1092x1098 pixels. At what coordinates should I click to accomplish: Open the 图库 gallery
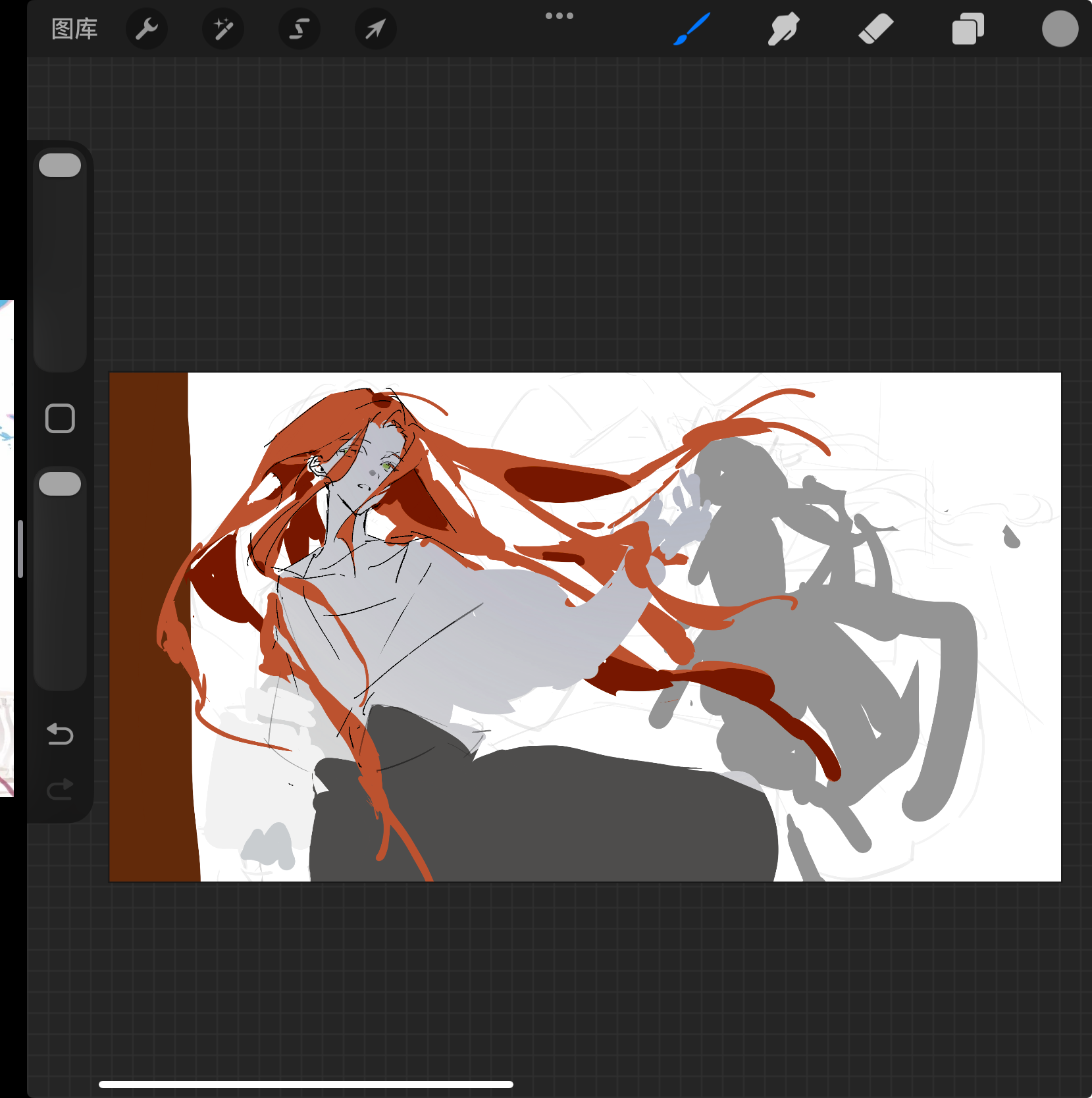pyautogui.click(x=74, y=29)
